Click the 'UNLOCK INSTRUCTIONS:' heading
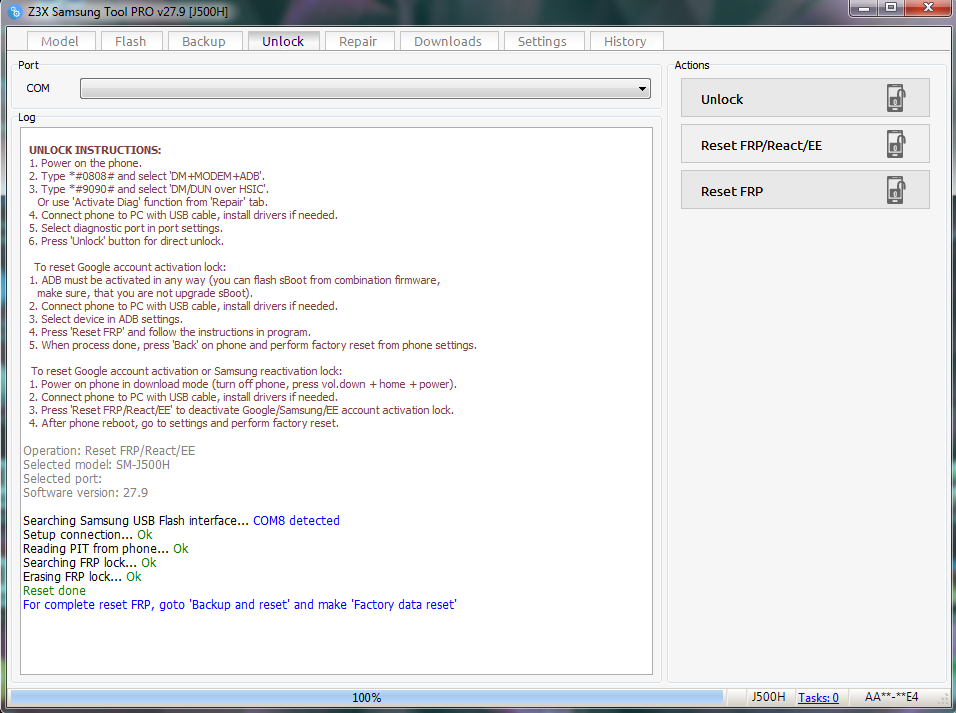This screenshot has height=713, width=956. click(95, 150)
